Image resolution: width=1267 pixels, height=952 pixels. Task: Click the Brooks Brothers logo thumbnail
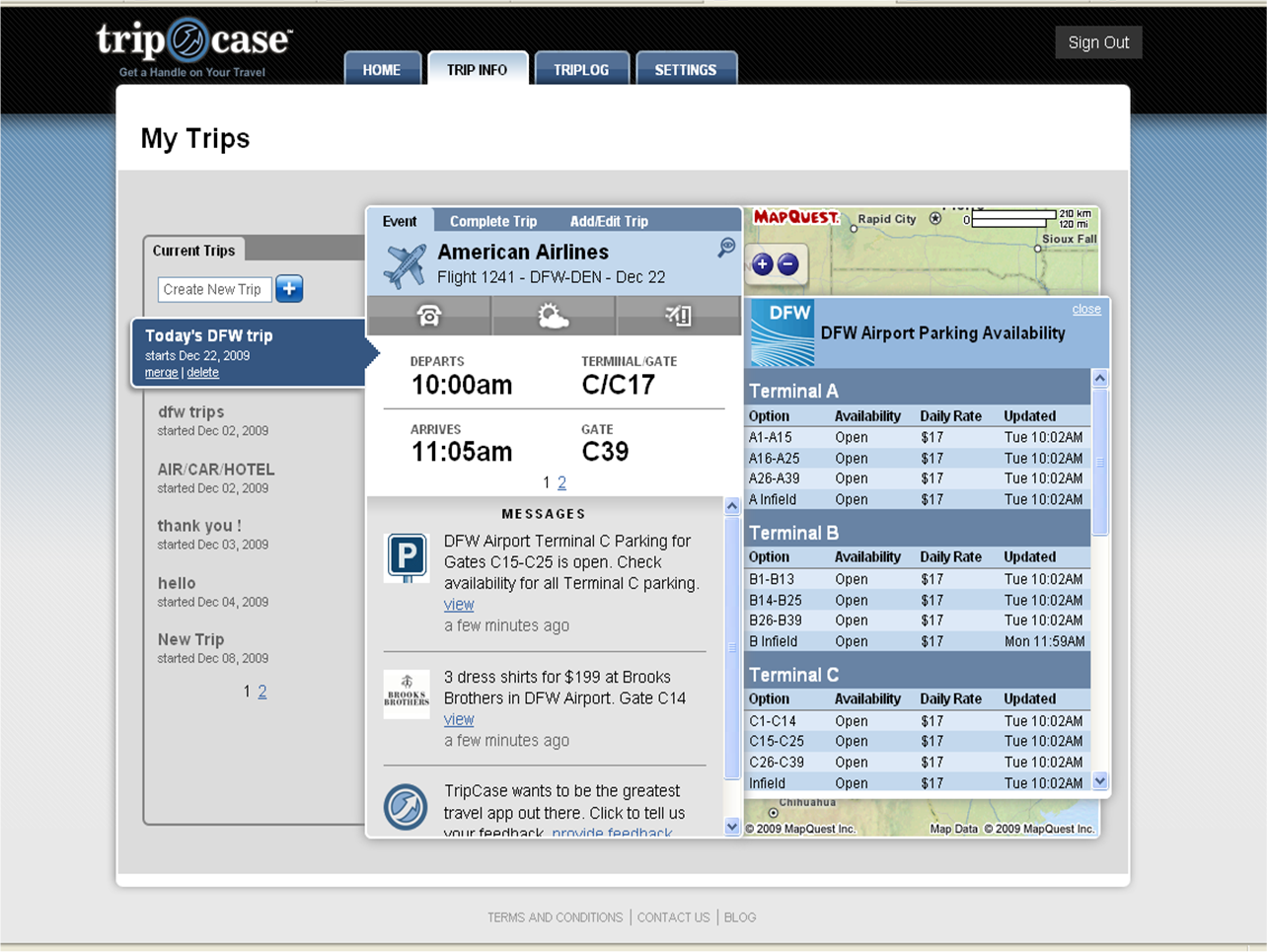coord(407,695)
